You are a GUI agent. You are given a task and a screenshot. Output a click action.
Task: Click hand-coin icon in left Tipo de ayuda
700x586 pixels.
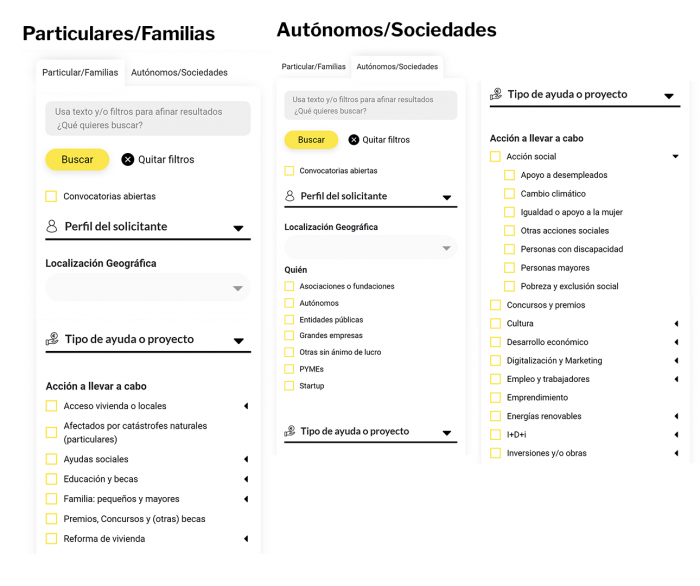click(x=52, y=339)
